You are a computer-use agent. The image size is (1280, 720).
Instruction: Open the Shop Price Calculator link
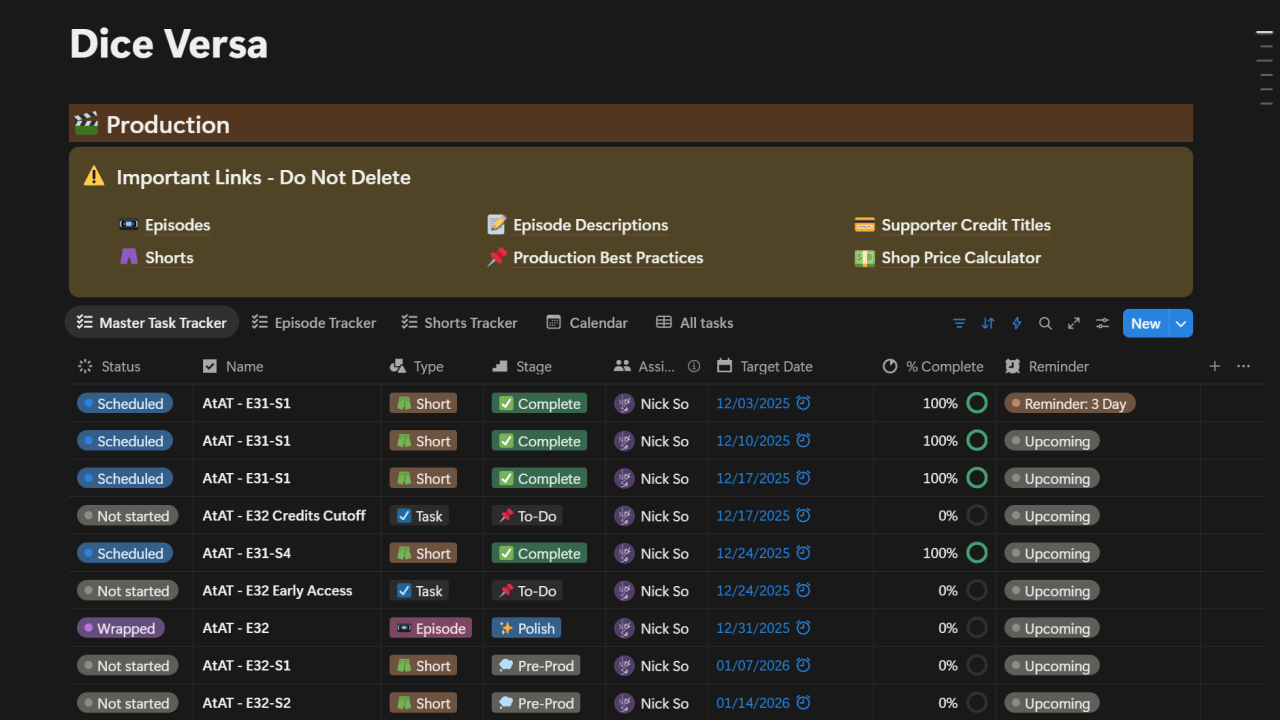961,258
